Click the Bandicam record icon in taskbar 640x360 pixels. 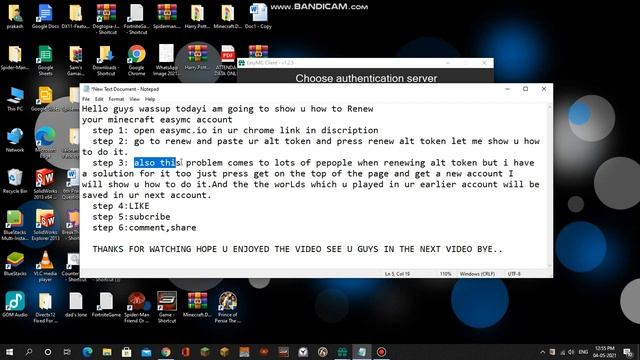pos(381,352)
